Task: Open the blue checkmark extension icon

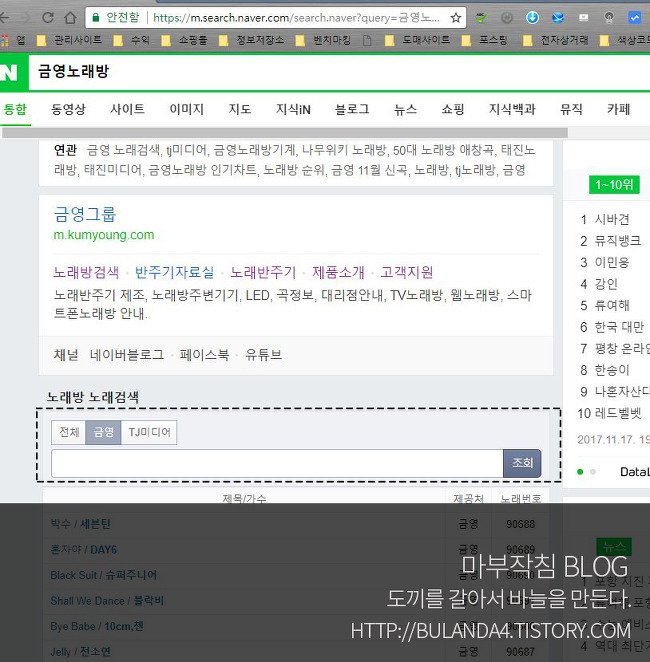Action: pos(634,17)
